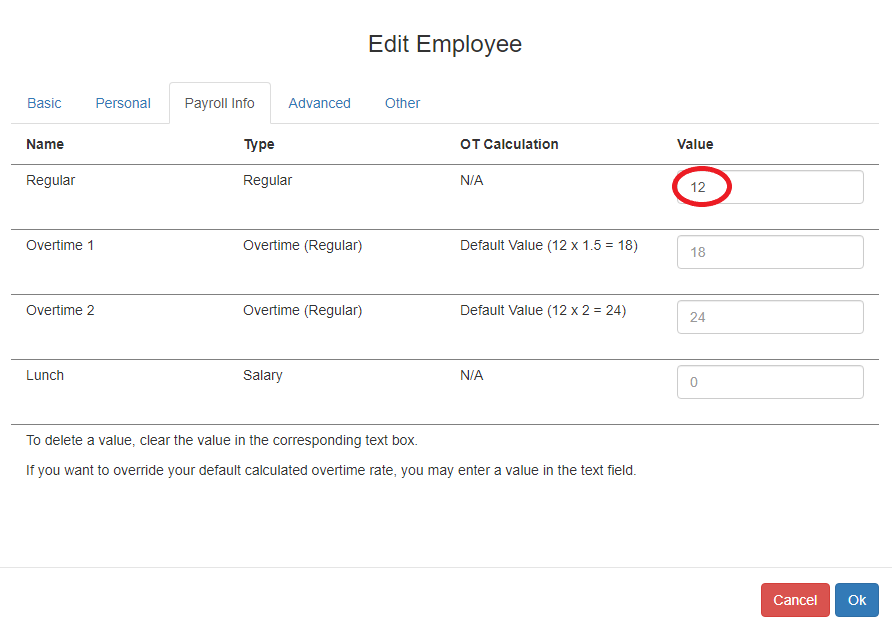Click the Type column header
This screenshot has width=892, height=623.
(258, 144)
